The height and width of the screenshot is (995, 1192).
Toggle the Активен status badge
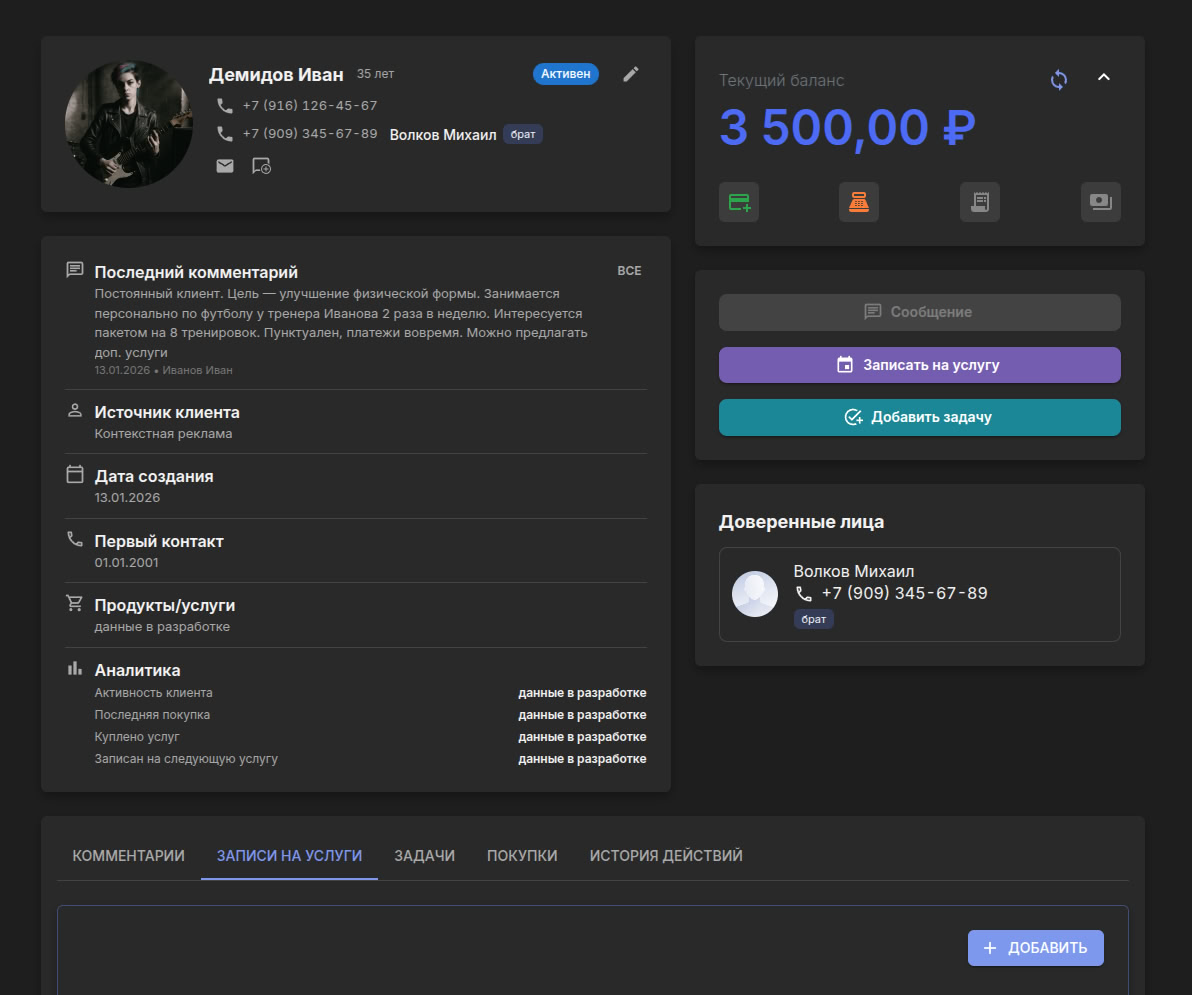(x=565, y=73)
